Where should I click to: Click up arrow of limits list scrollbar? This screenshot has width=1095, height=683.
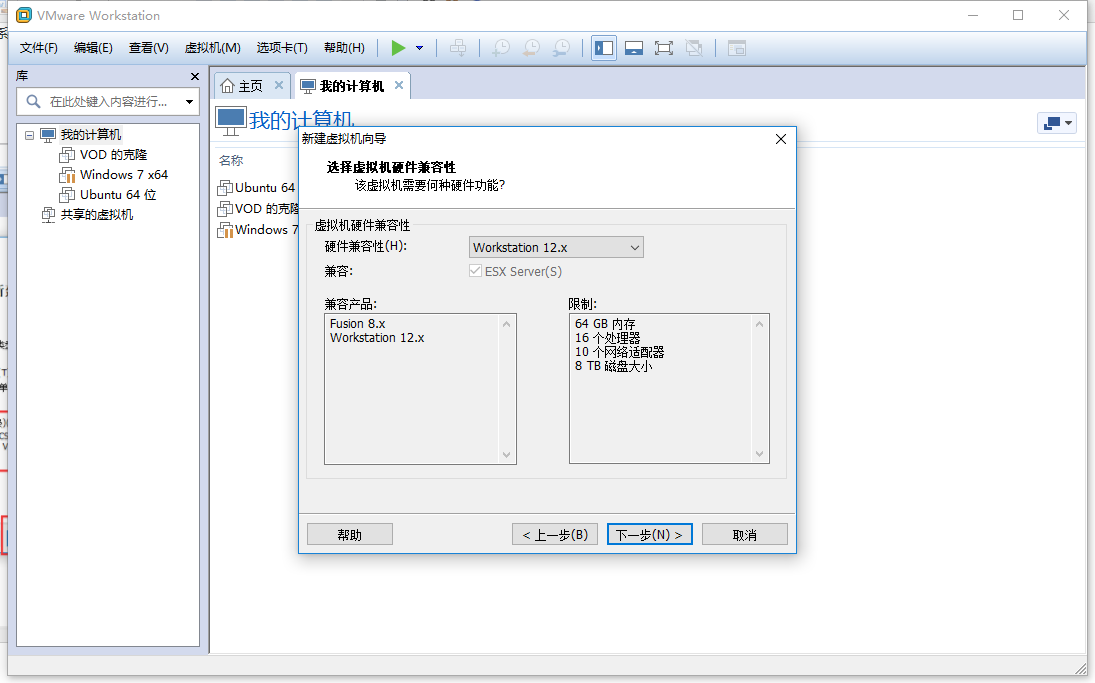[x=760, y=324]
